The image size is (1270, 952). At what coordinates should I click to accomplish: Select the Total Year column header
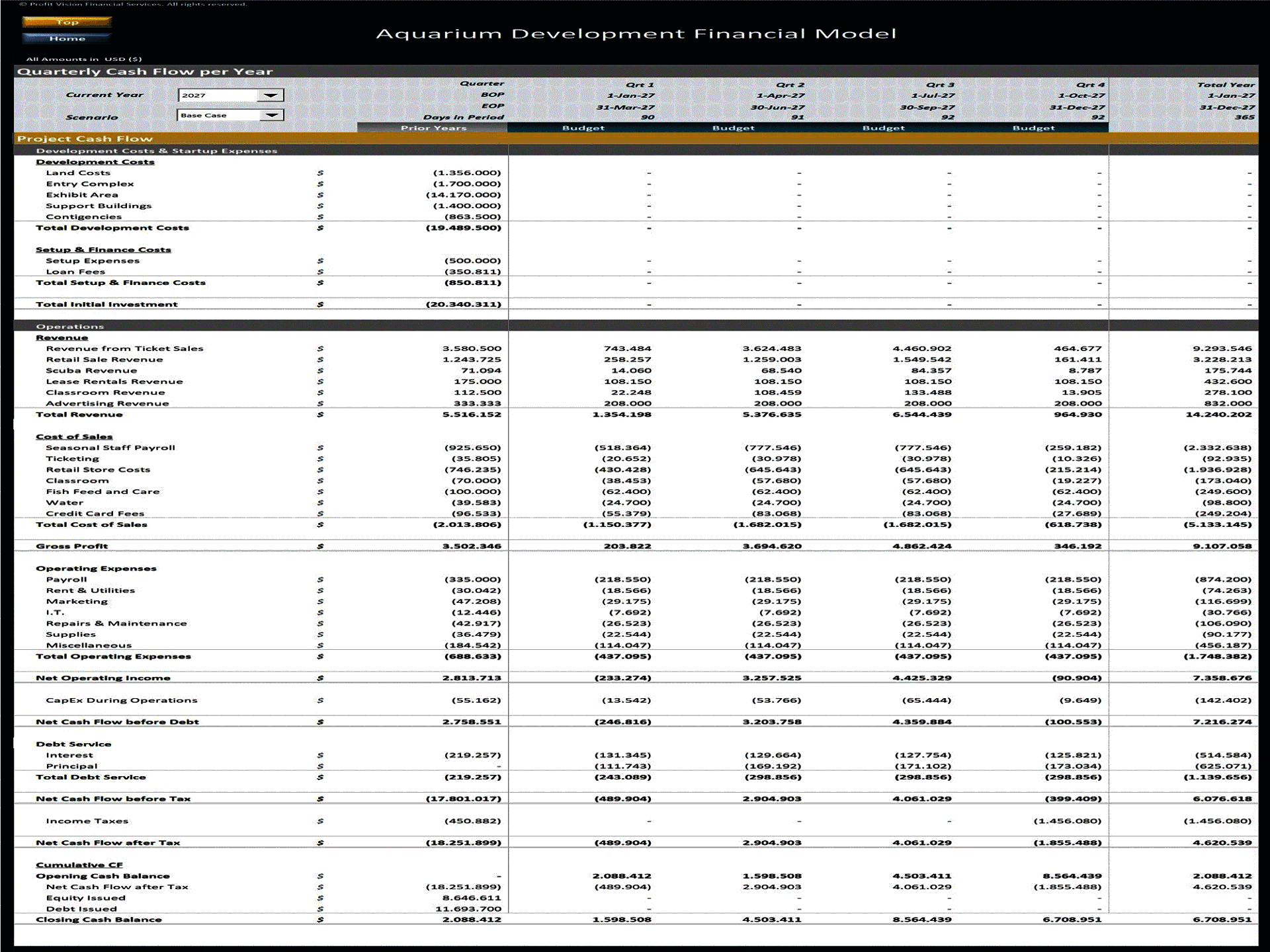click(1226, 85)
